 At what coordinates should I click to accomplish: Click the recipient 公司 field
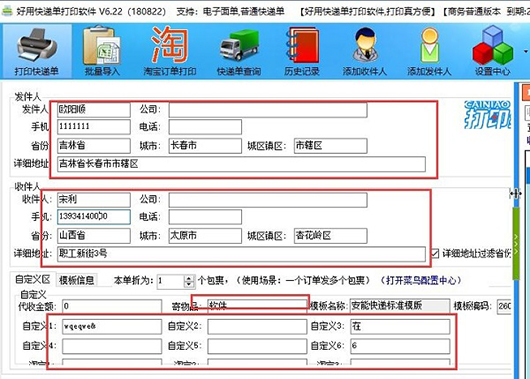(268, 200)
